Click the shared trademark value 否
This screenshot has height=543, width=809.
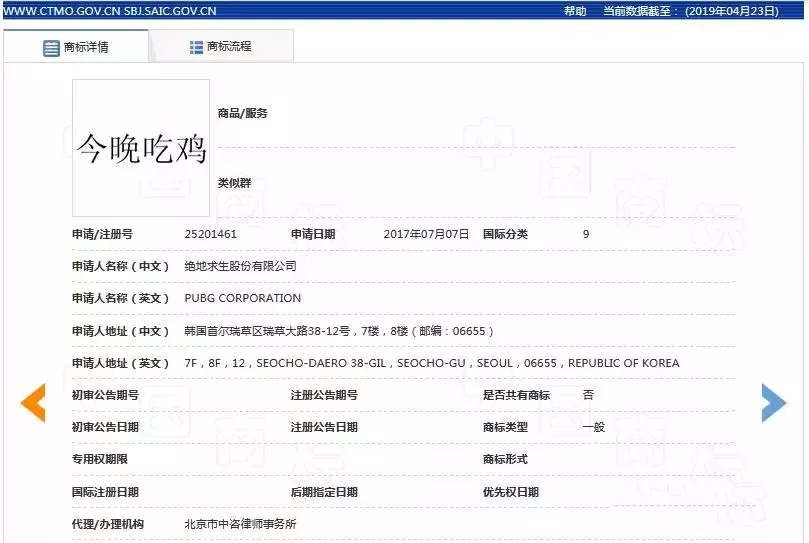[x=588, y=395]
